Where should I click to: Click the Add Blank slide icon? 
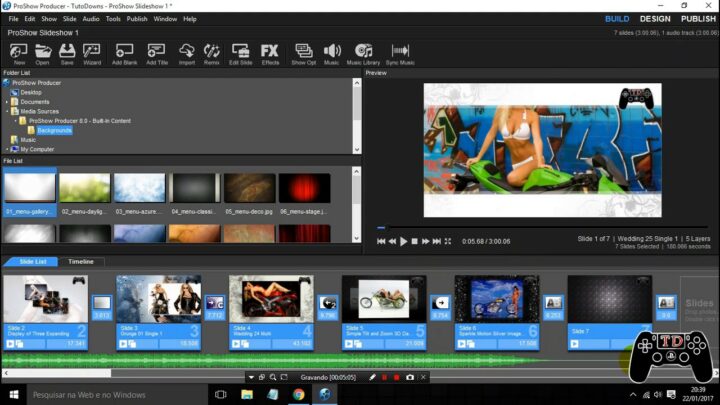pyautogui.click(x=124, y=53)
